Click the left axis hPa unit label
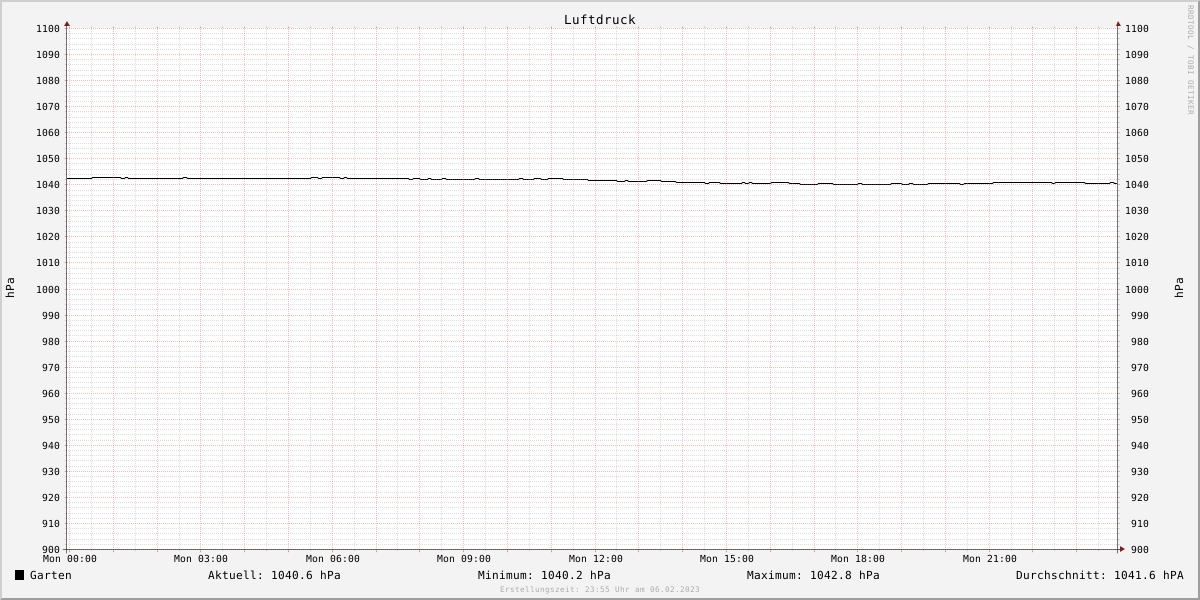 (10, 288)
